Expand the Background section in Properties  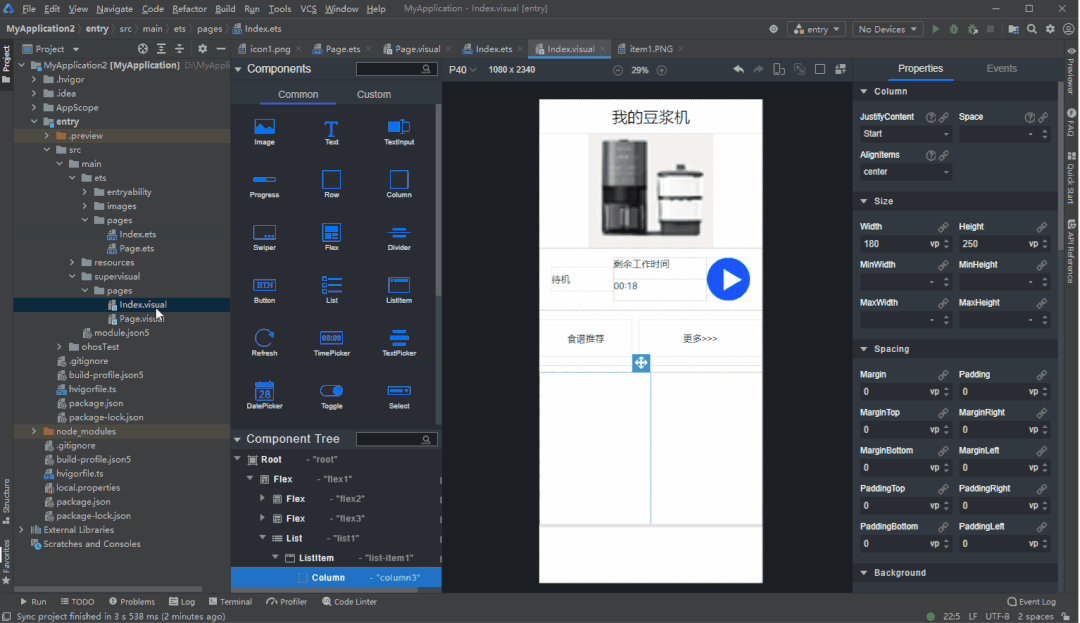click(x=864, y=573)
